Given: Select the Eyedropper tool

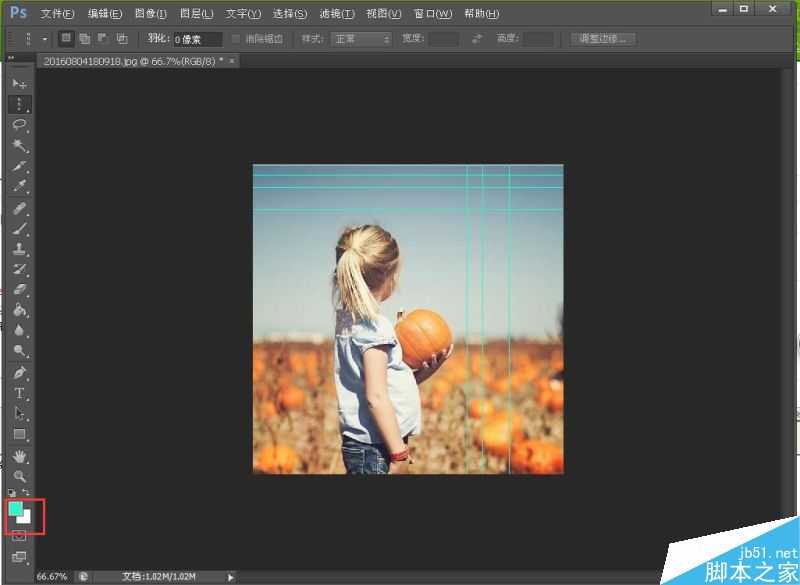Looking at the screenshot, I should click(19, 186).
